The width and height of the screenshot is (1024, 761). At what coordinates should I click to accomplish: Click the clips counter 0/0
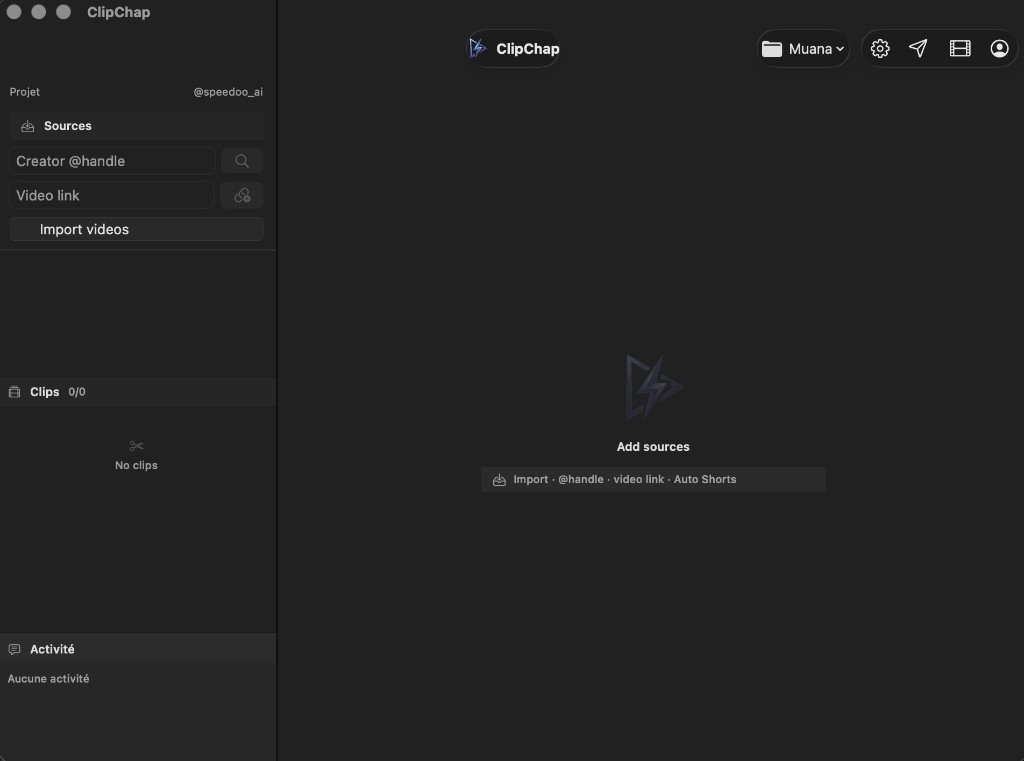(77, 392)
